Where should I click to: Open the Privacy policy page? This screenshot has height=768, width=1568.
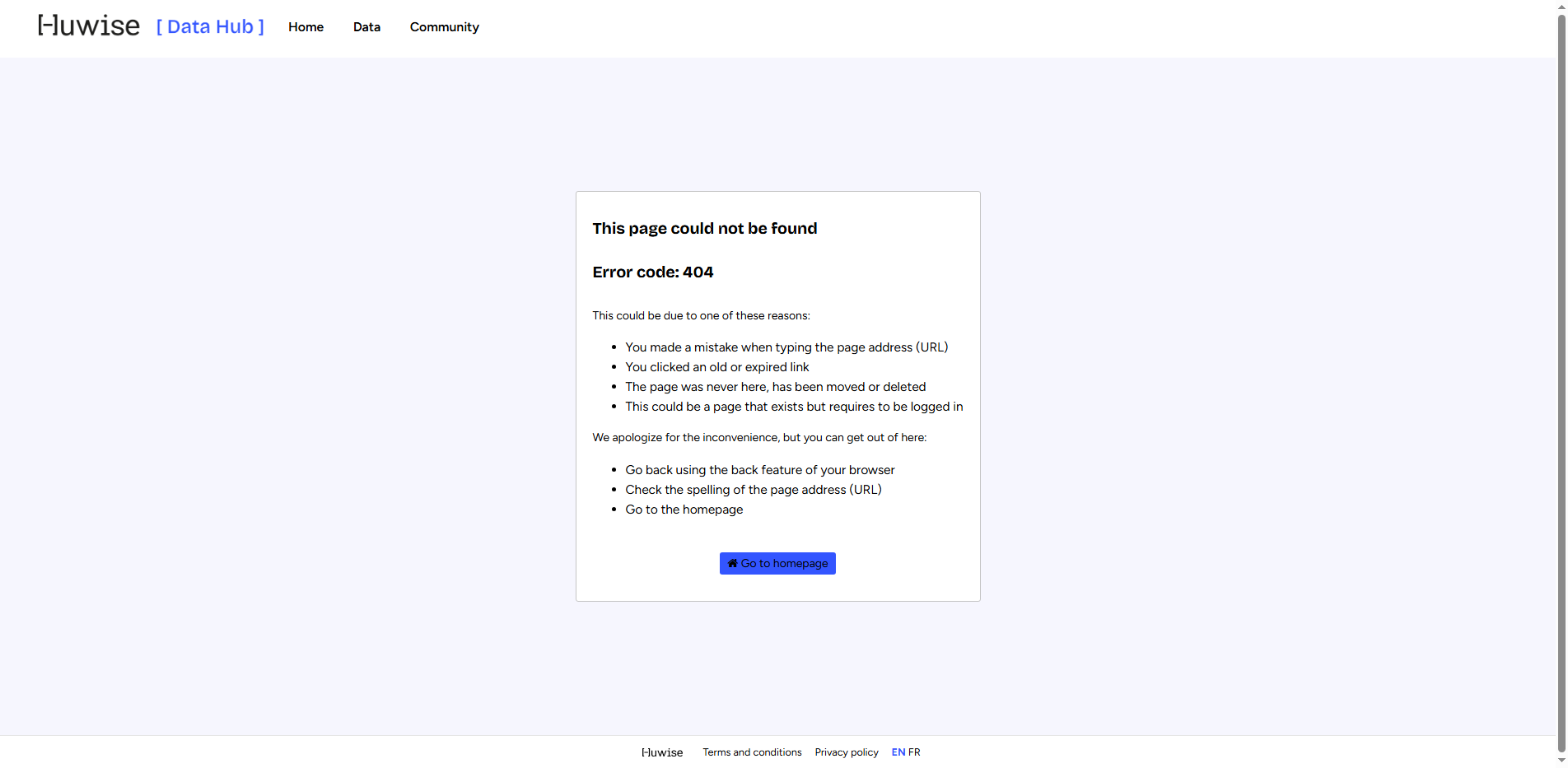[x=846, y=752]
